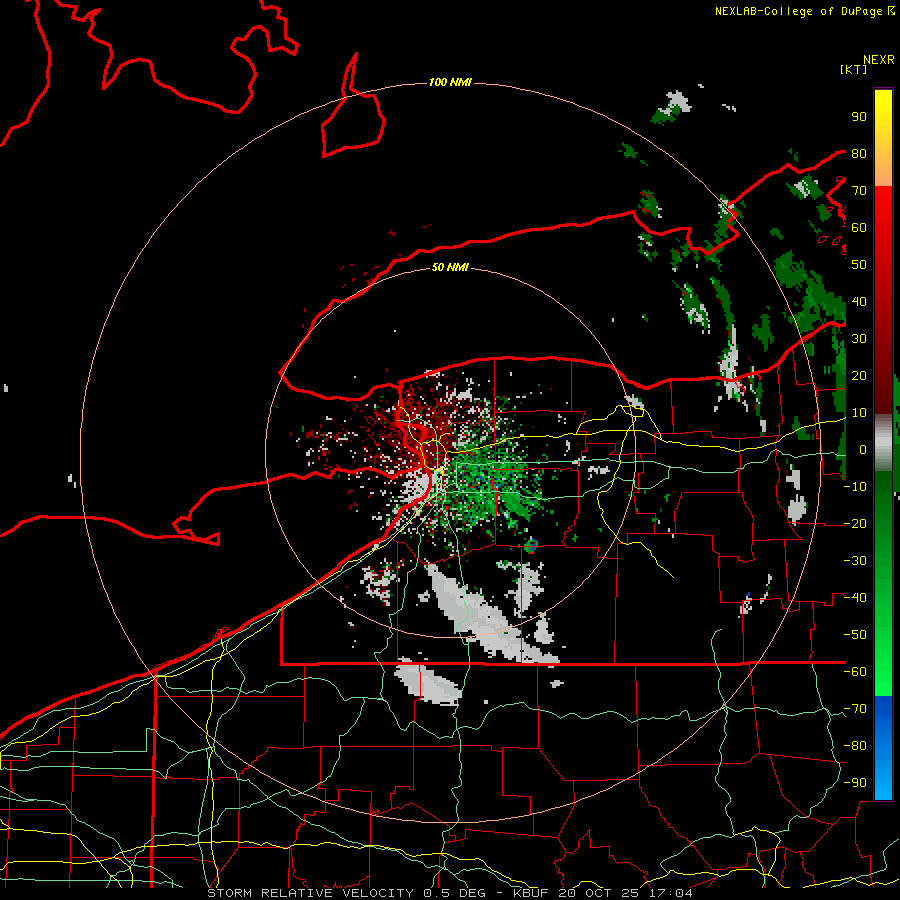Click the -50 value on the velocity scale
900x900 pixels.
coord(855,635)
